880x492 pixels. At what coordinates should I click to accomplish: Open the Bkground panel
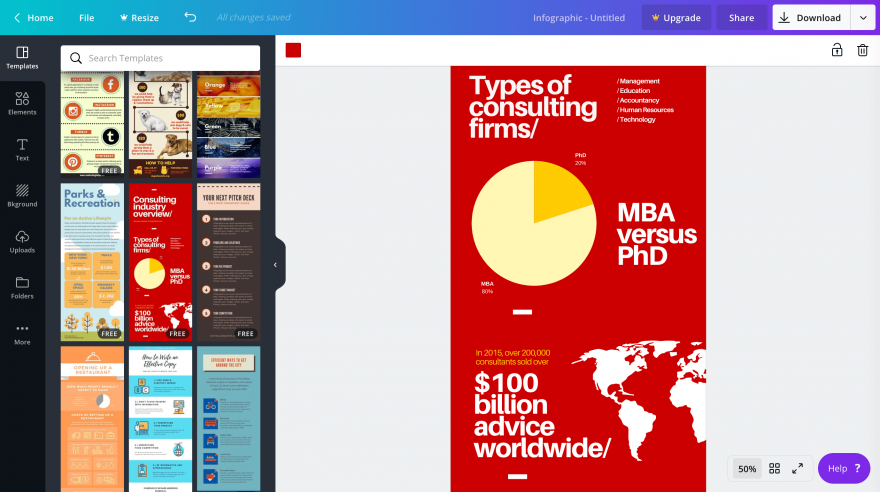(22, 195)
